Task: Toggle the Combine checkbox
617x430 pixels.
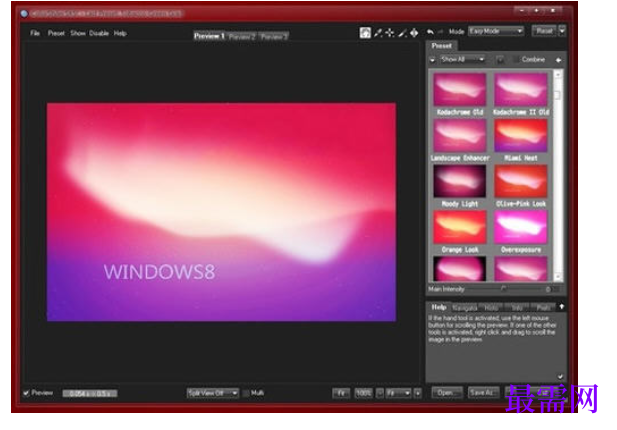Action: point(516,60)
